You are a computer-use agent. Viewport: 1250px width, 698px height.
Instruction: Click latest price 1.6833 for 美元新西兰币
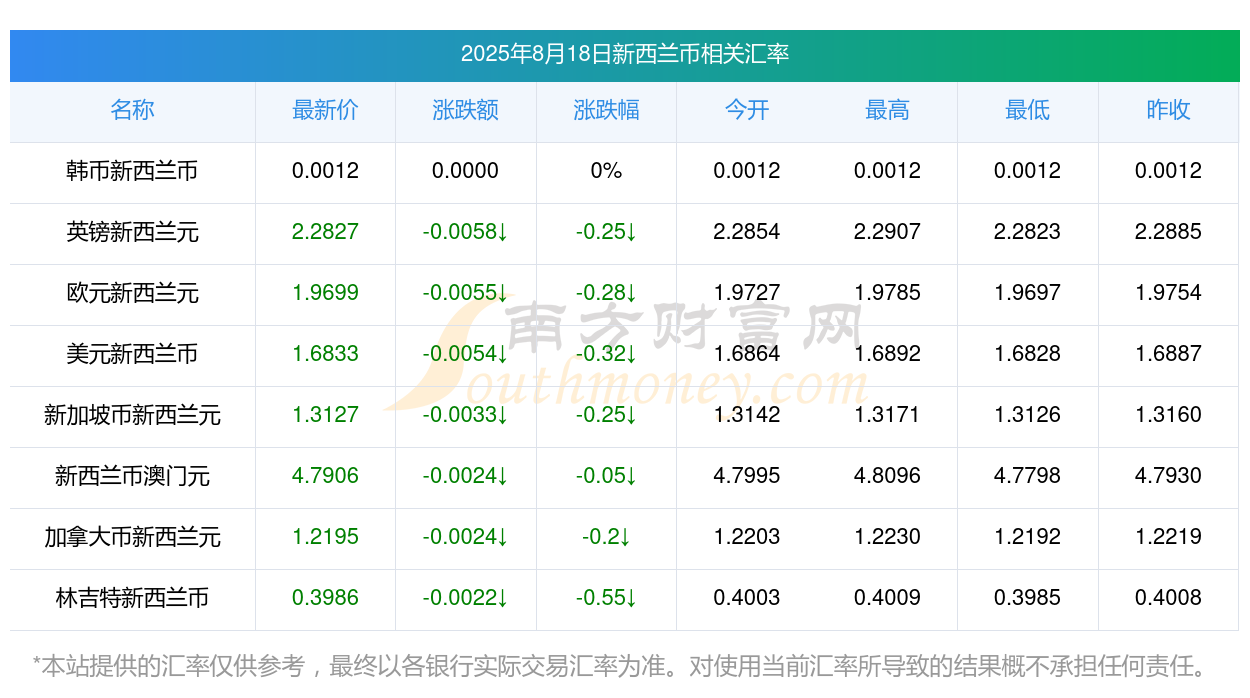[x=325, y=354]
